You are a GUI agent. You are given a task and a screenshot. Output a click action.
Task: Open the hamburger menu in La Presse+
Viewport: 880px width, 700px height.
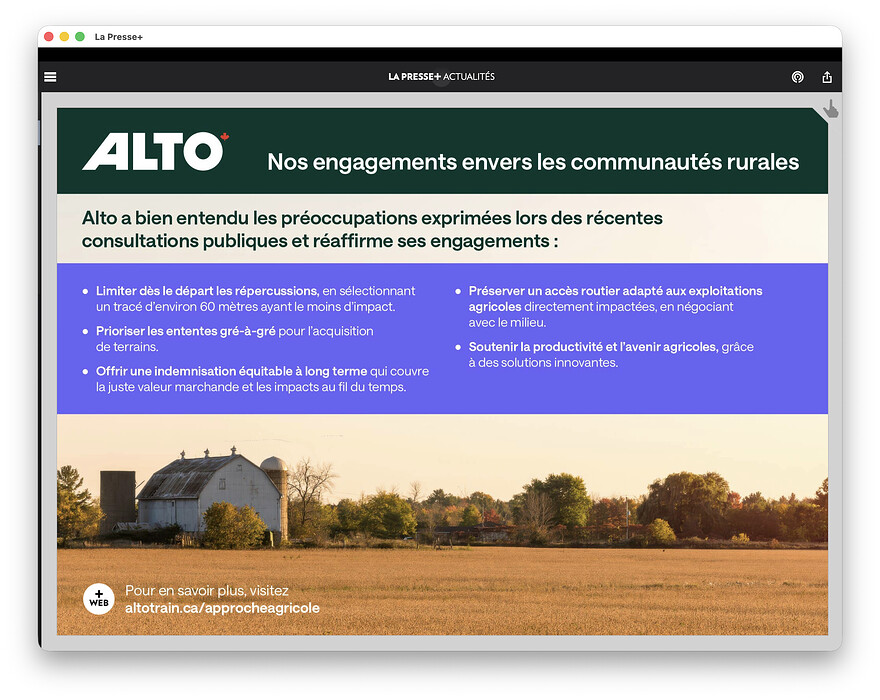[x=50, y=77]
